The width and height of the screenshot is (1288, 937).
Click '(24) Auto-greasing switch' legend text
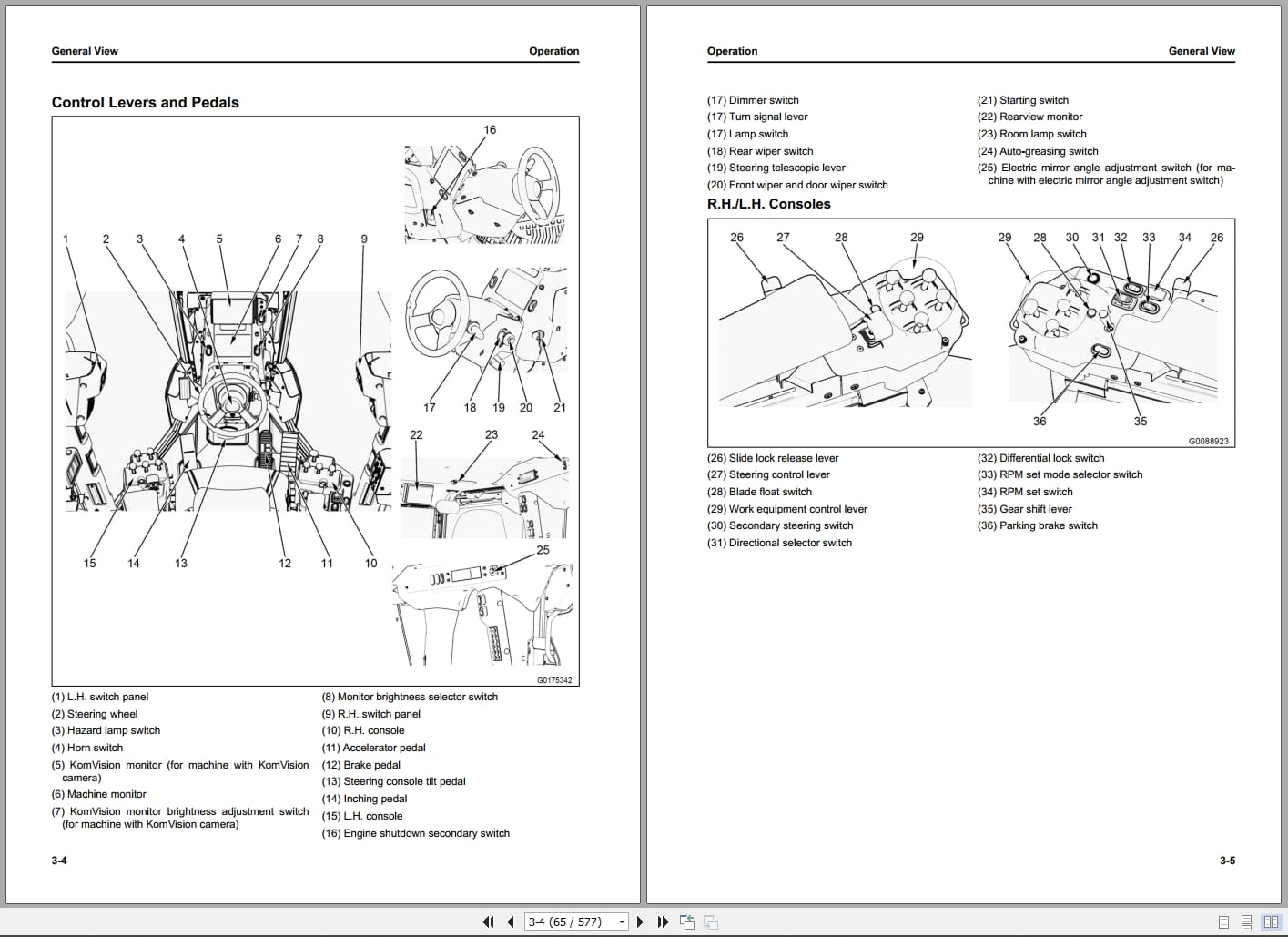point(1038,151)
